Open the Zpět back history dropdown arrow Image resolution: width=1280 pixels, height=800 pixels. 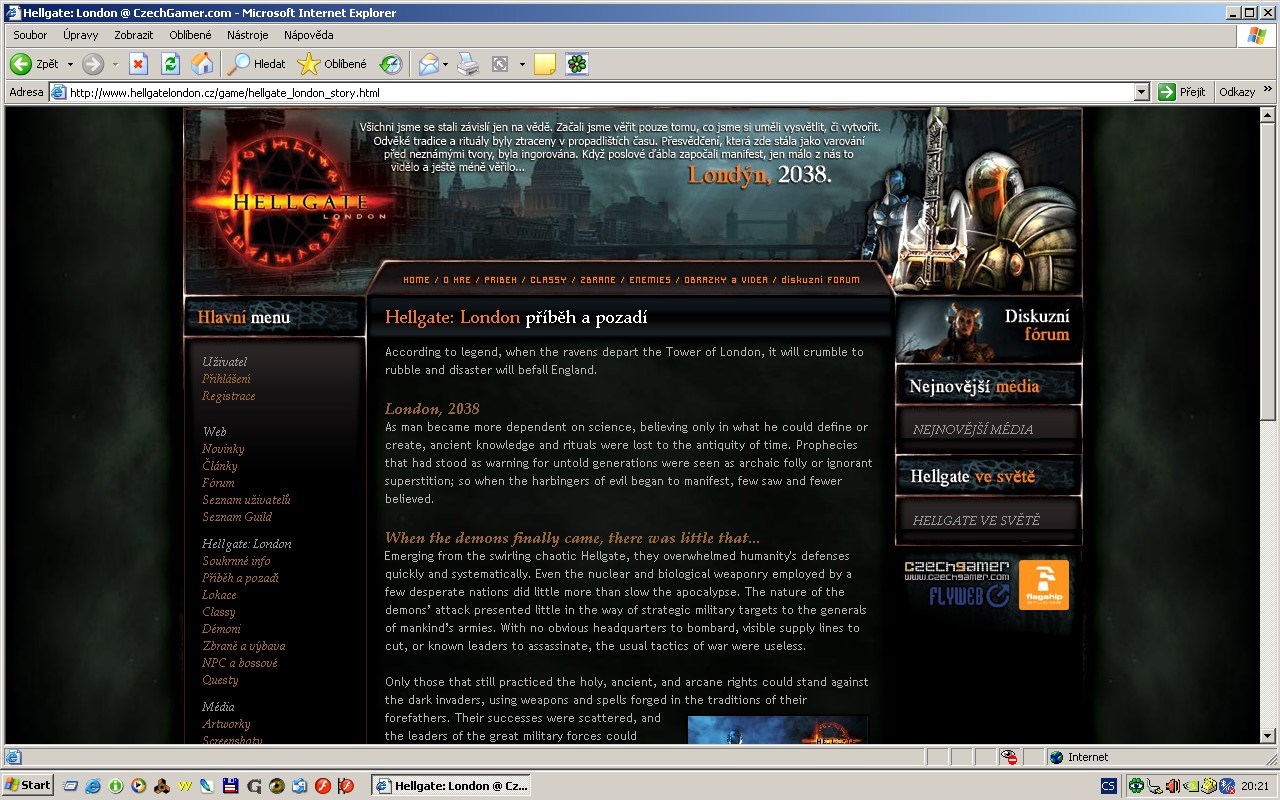(x=70, y=64)
